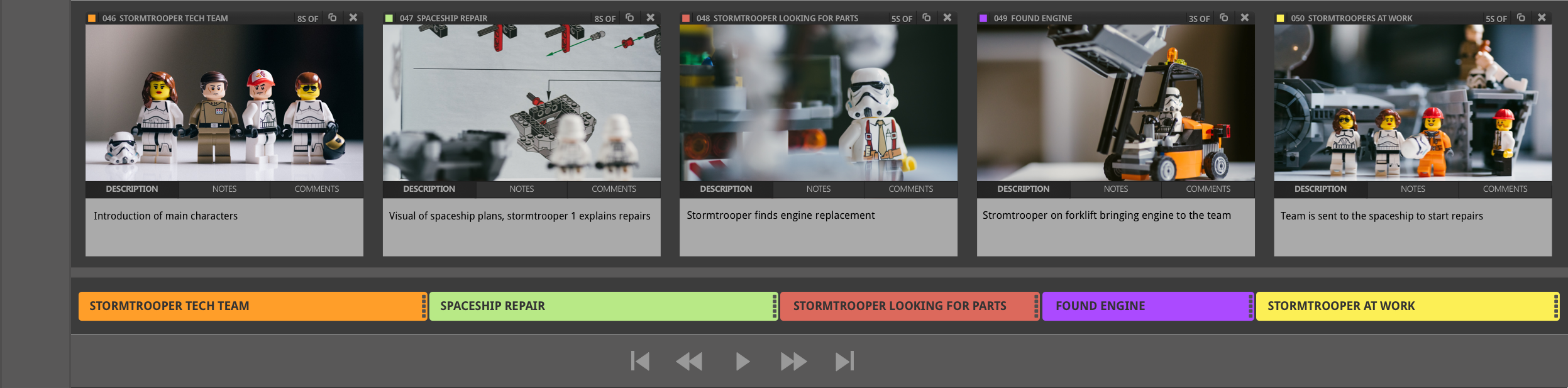The height and width of the screenshot is (388, 1568).
Task: Jump to the first frame
Action: [640, 361]
